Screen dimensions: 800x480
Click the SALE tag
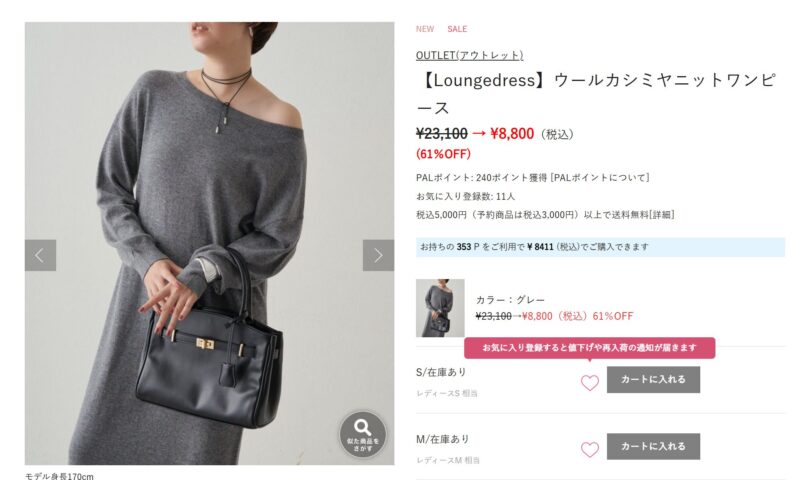point(457,29)
